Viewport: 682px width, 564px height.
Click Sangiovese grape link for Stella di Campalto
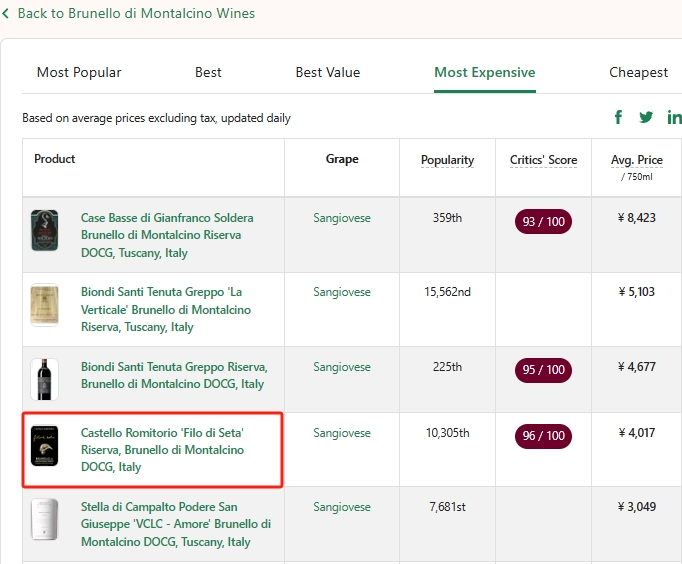342,507
